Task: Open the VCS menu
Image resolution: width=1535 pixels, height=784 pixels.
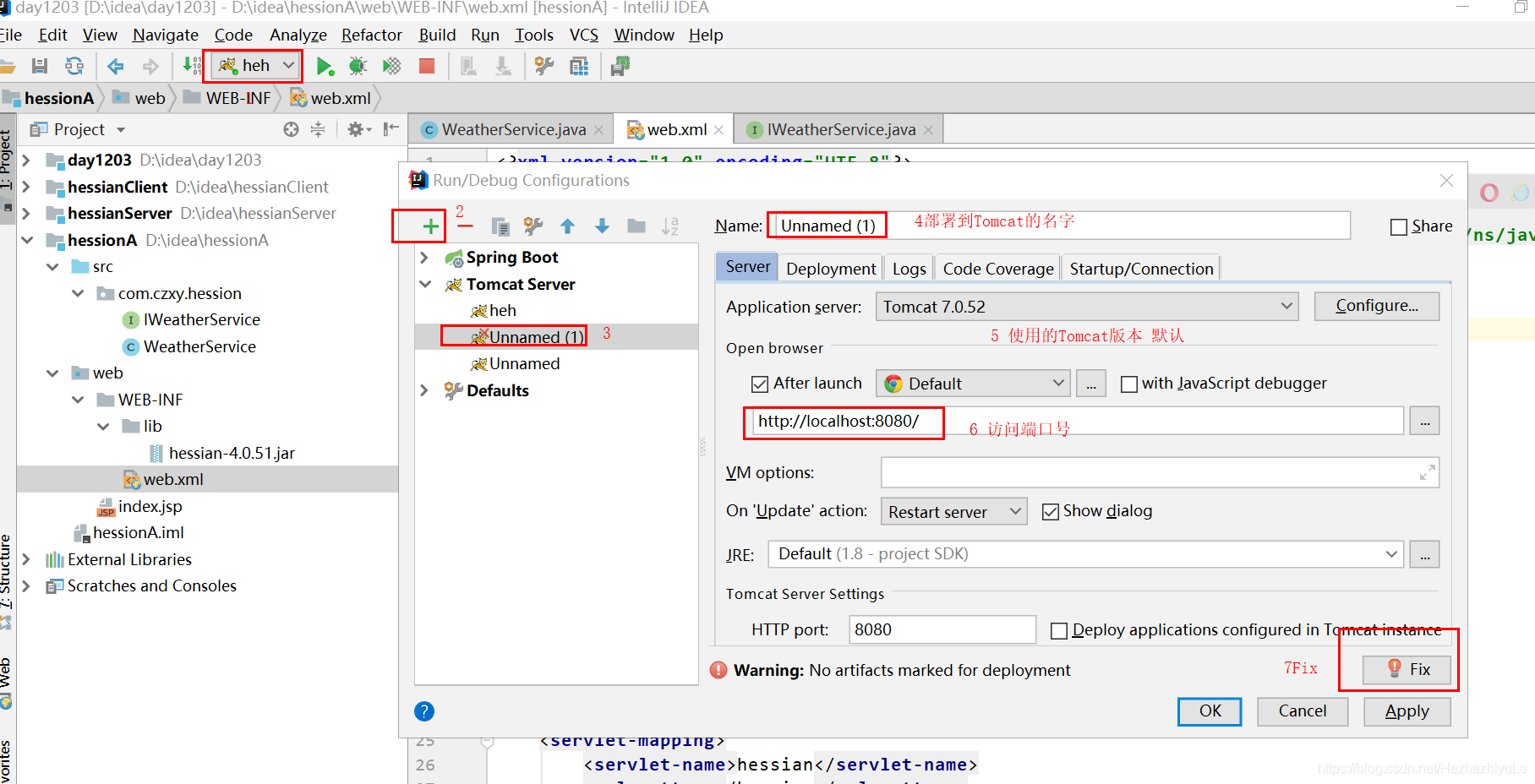Action: coord(584,35)
